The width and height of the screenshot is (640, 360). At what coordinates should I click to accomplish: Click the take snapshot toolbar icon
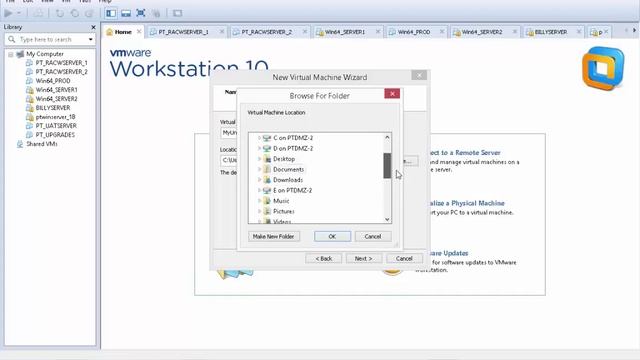point(60,13)
